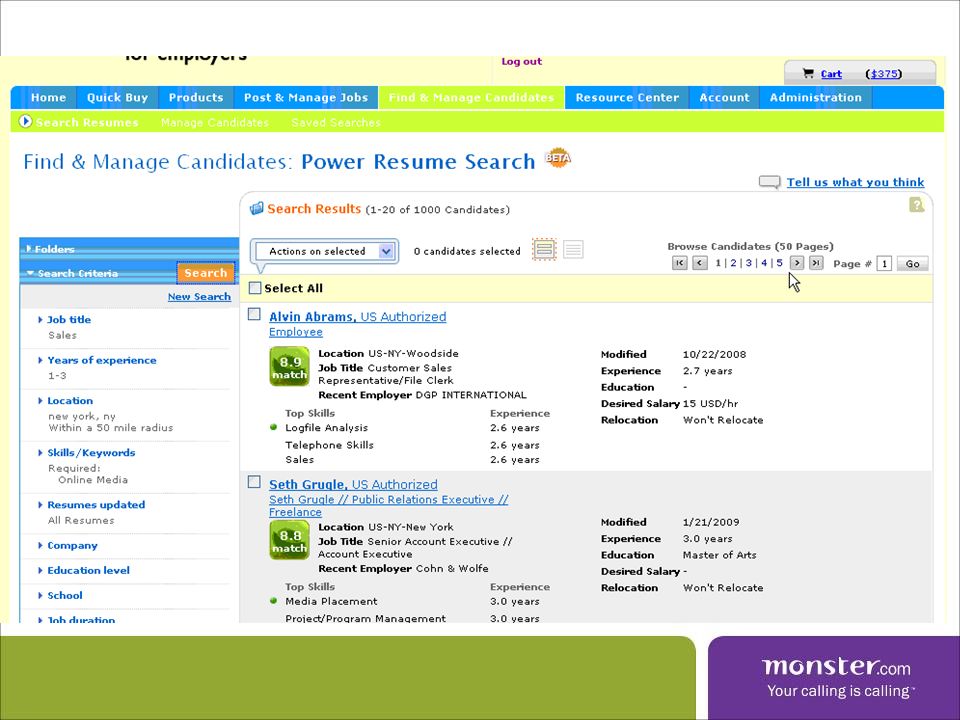
Task: Click the 'Media Placement' skill text
Action: tap(331, 601)
